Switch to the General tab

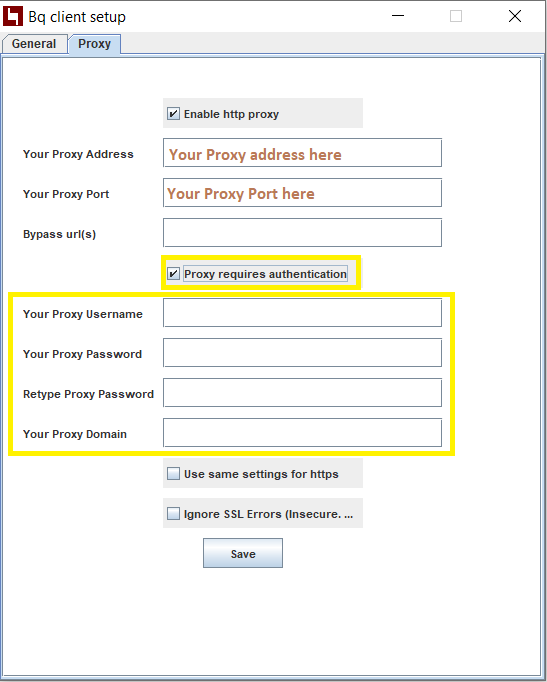[34, 44]
